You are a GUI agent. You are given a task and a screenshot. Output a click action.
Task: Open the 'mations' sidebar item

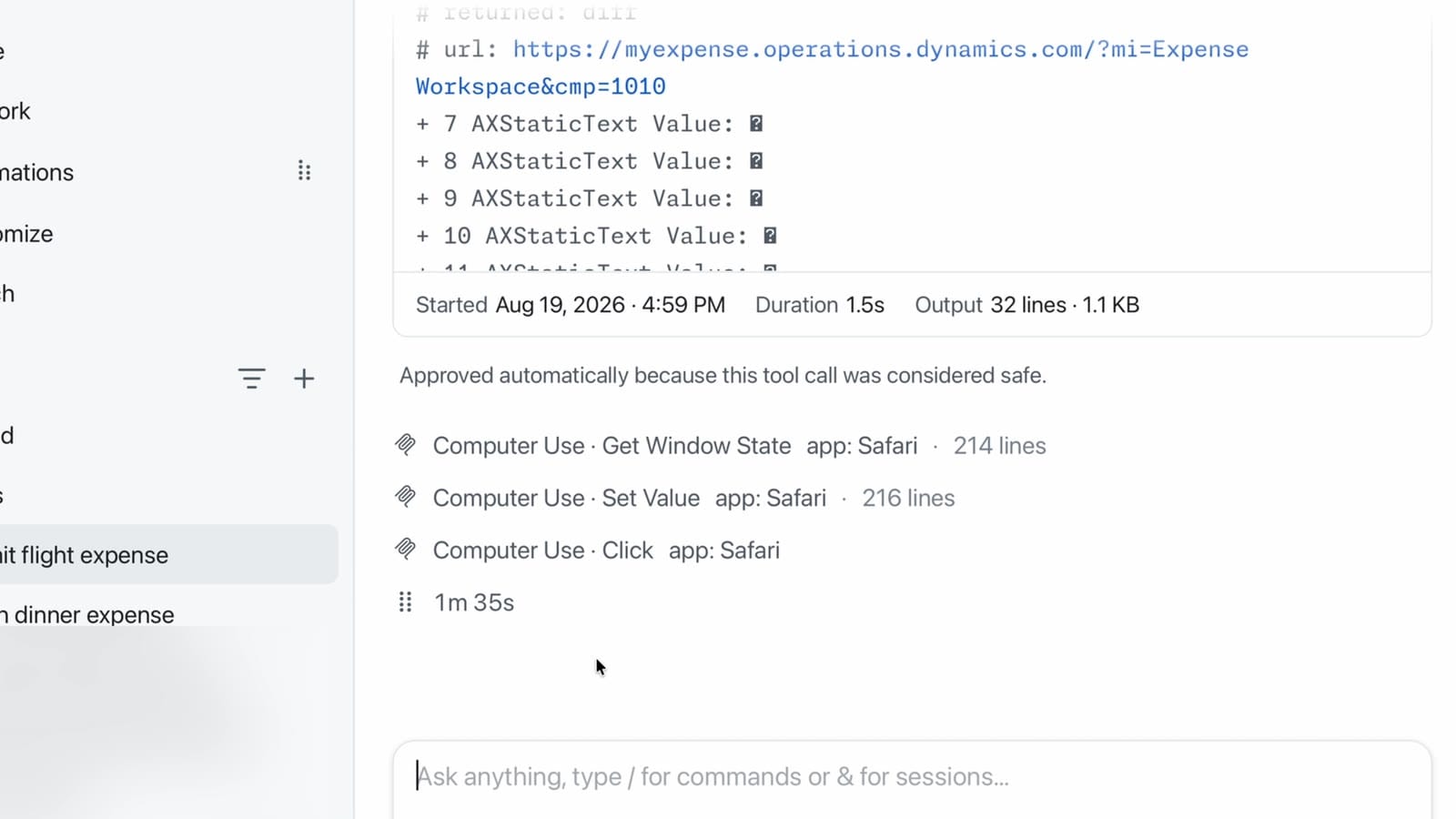(x=37, y=172)
